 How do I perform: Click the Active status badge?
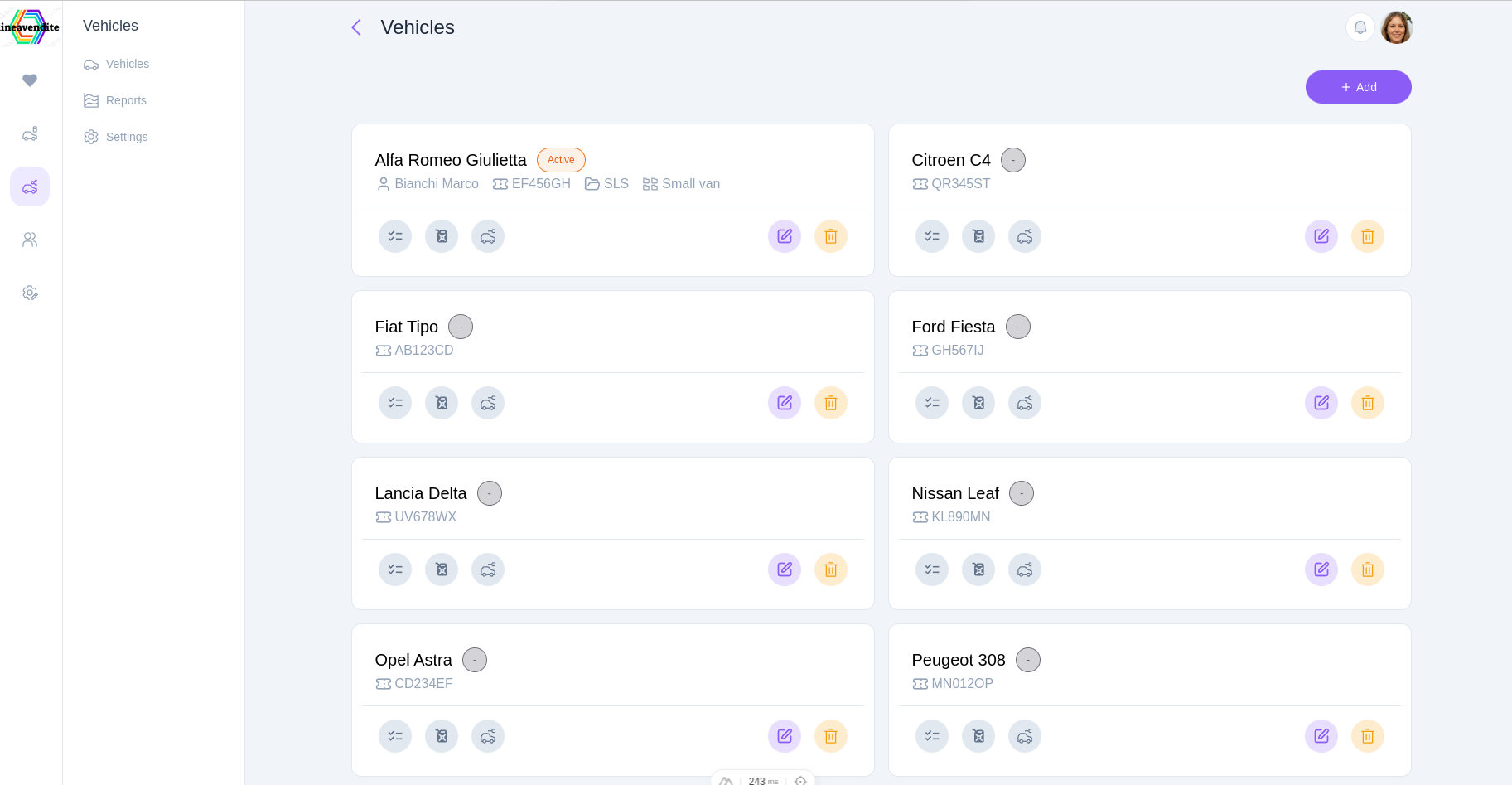click(561, 160)
